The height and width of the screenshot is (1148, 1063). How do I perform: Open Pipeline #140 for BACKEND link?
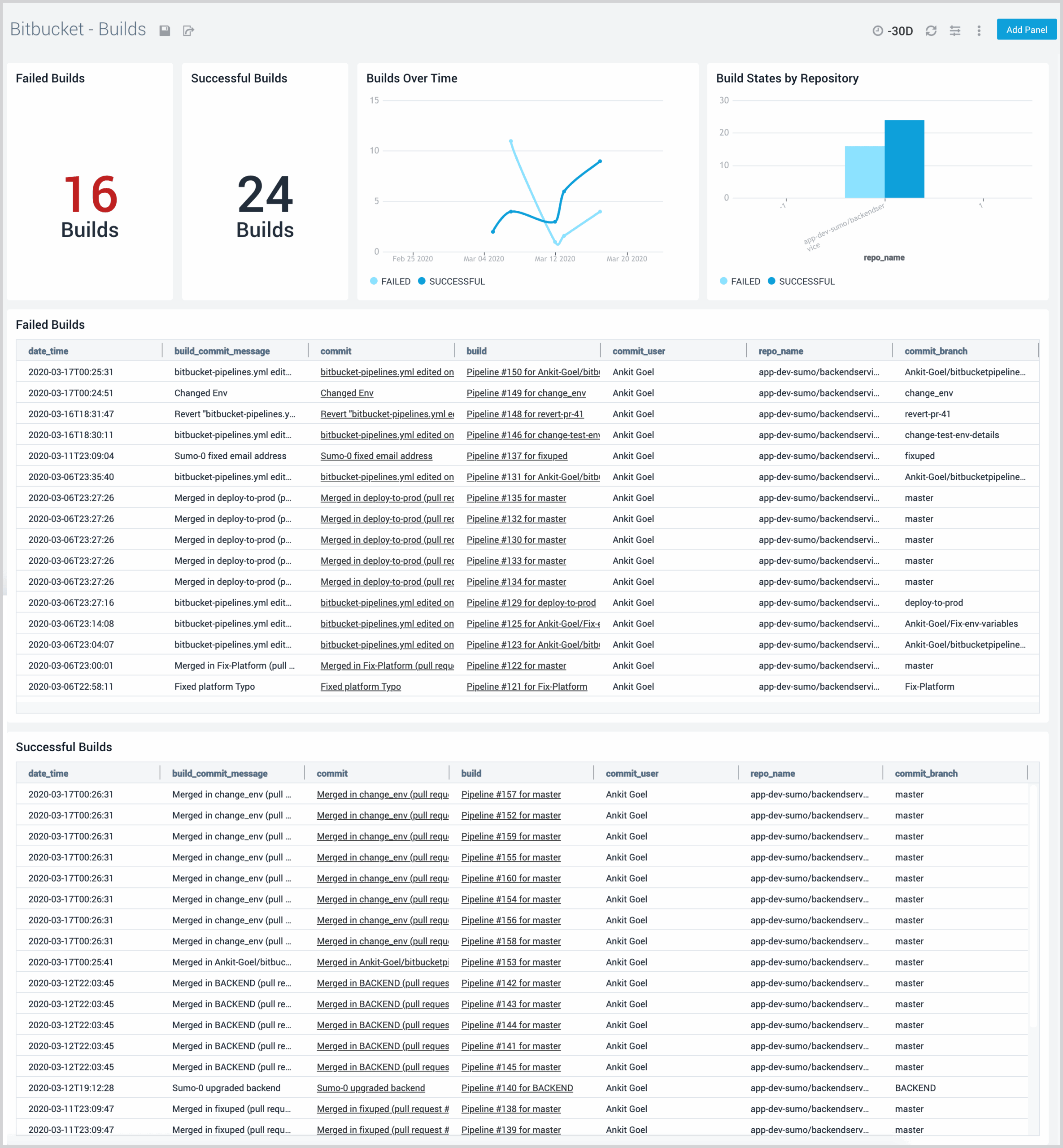pos(517,1087)
